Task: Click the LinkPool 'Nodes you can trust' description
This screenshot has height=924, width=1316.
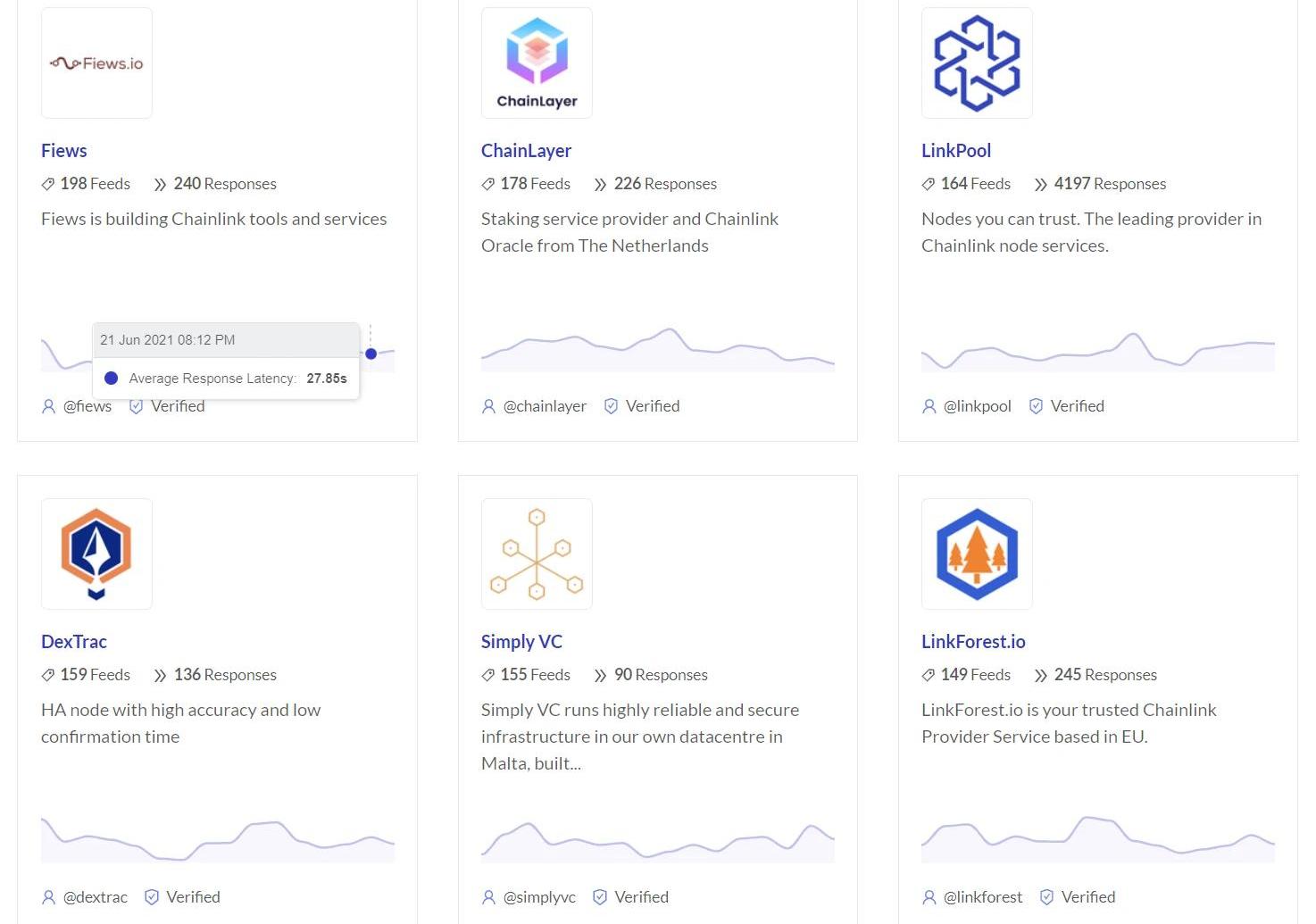Action: pos(1092,232)
